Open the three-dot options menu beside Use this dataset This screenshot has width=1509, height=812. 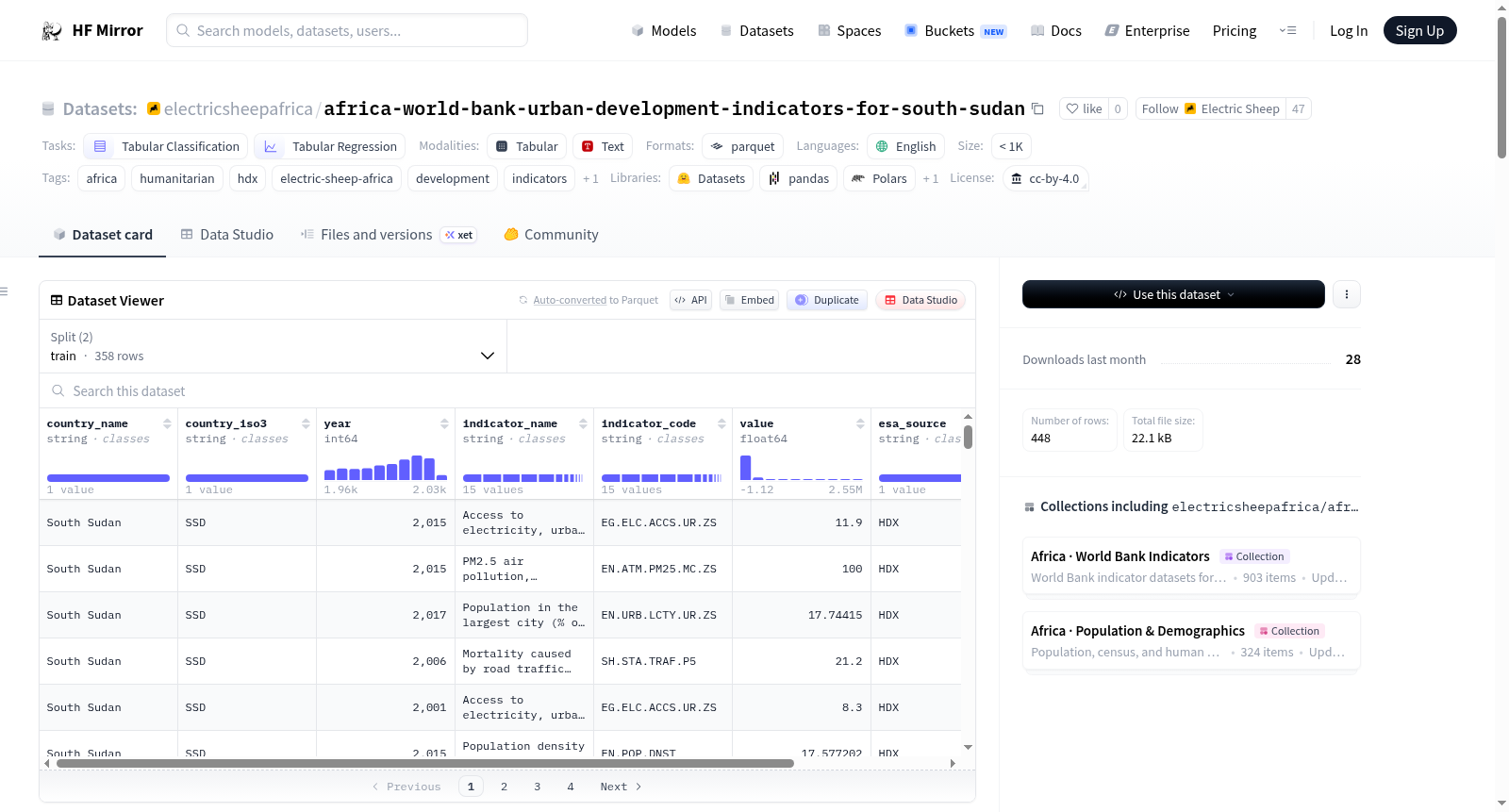tap(1346, 294)
